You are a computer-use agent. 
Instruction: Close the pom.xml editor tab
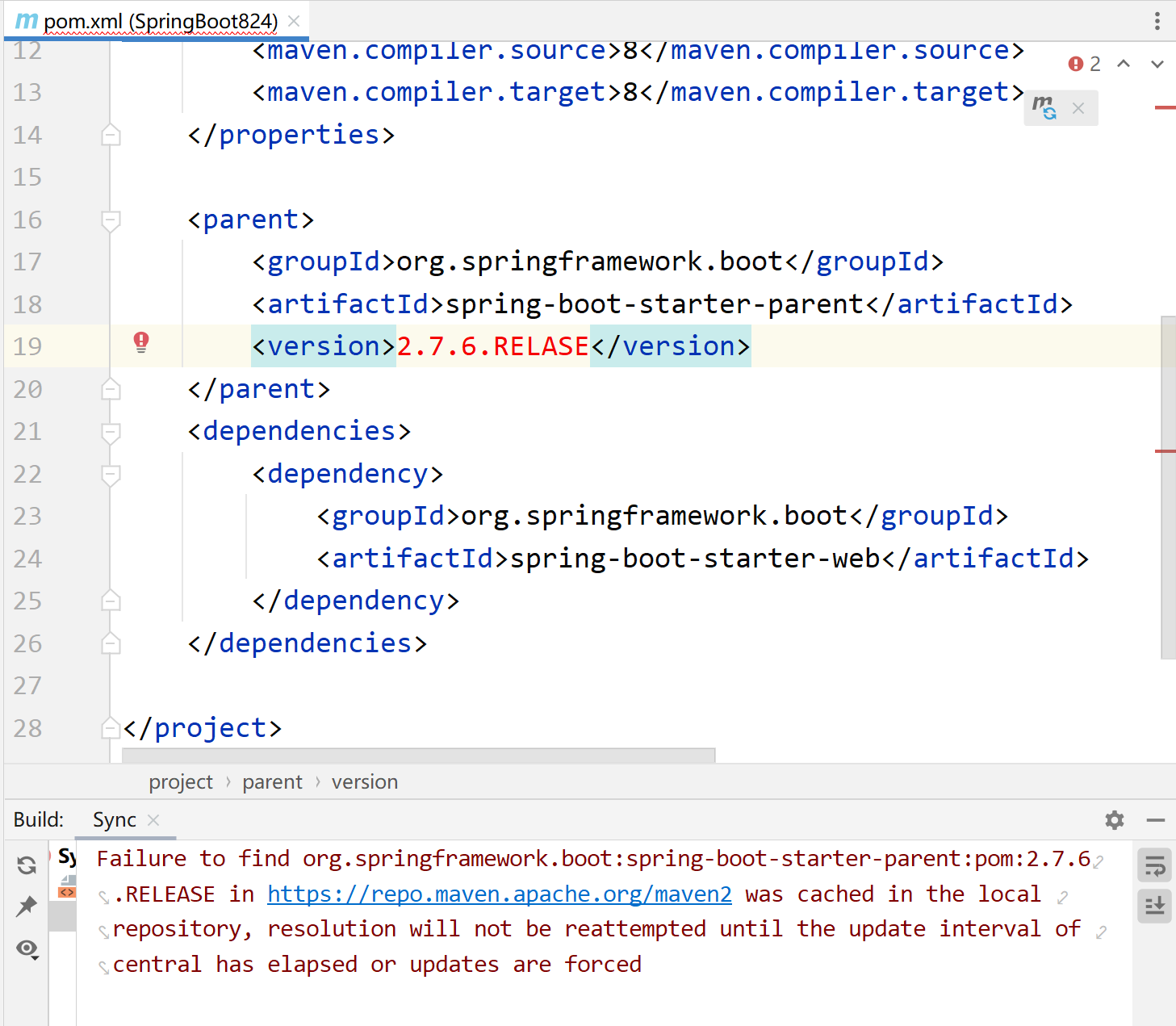[294, 21]
